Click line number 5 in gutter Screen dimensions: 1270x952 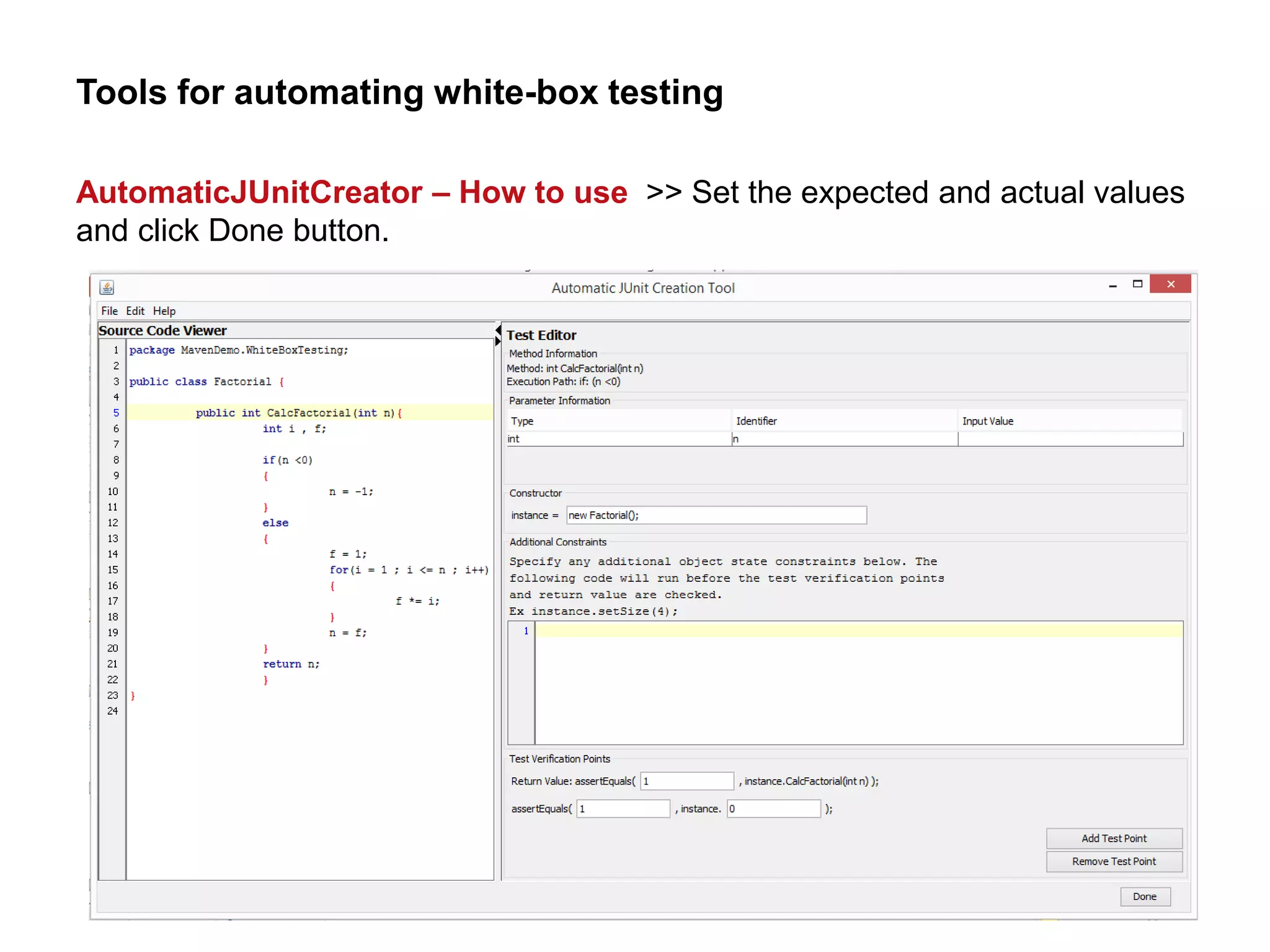115,413
